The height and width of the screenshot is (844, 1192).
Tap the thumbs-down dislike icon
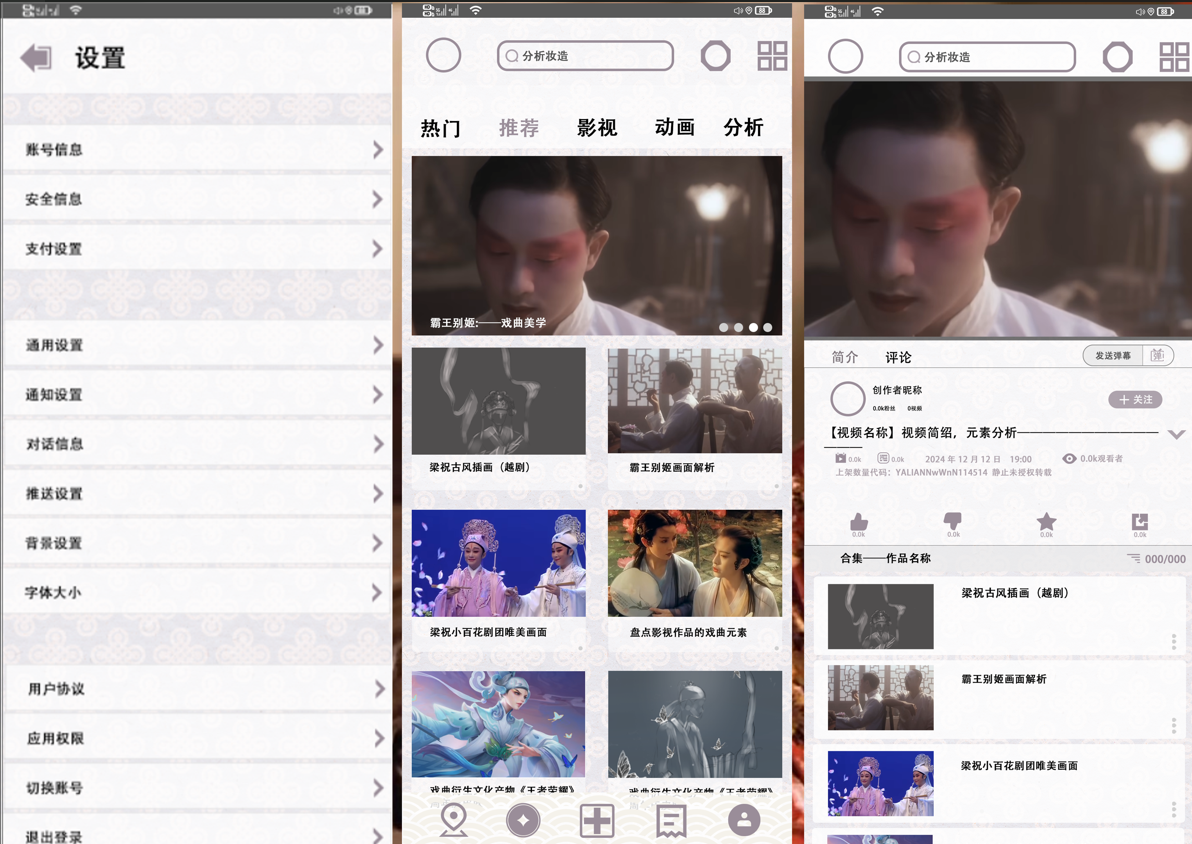click(953, 521)
